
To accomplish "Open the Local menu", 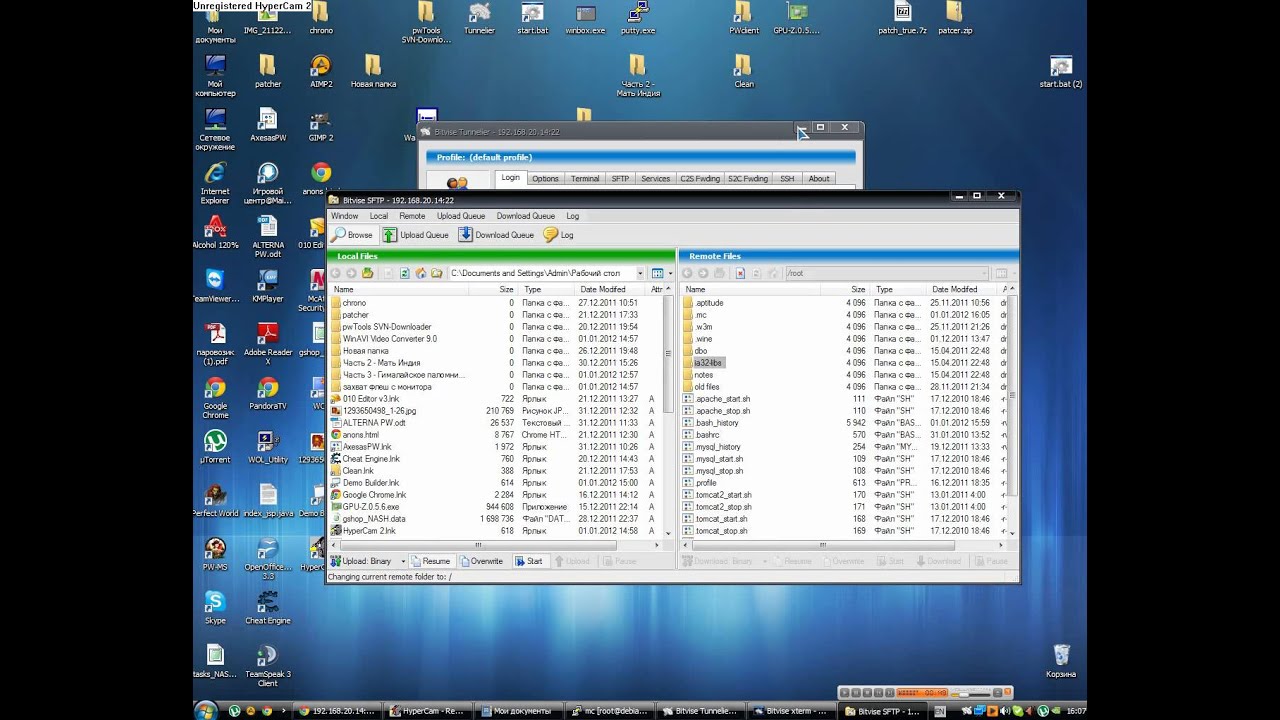I will (x=379, y=216).
